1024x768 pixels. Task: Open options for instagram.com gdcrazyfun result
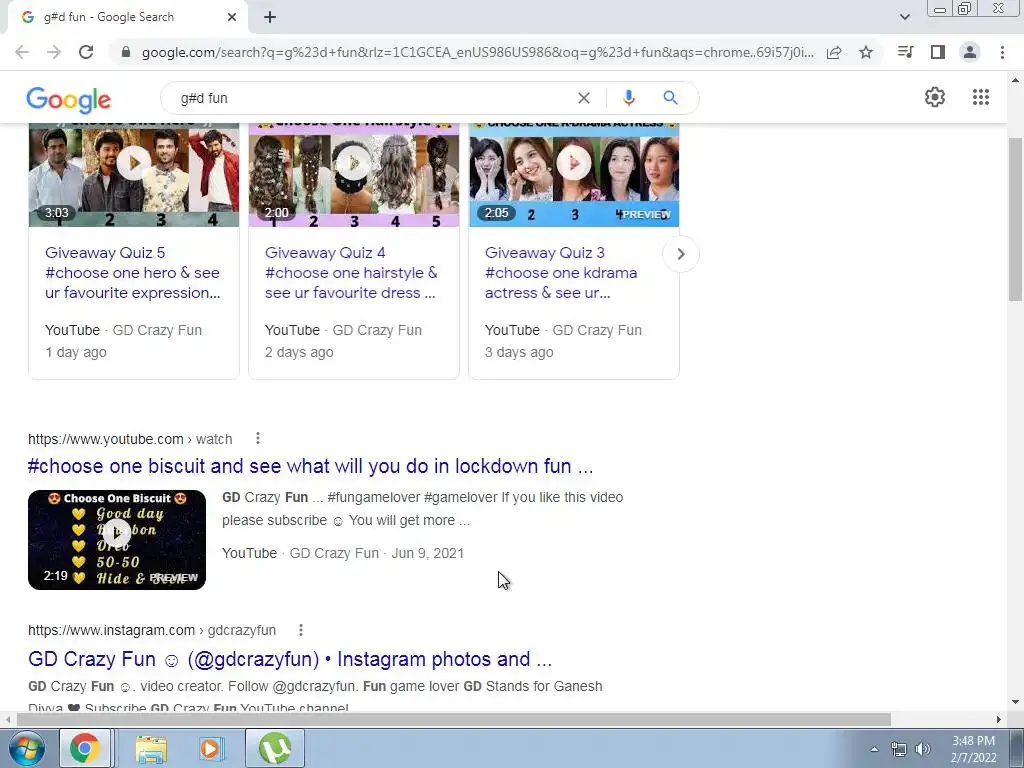click(300, 630)
